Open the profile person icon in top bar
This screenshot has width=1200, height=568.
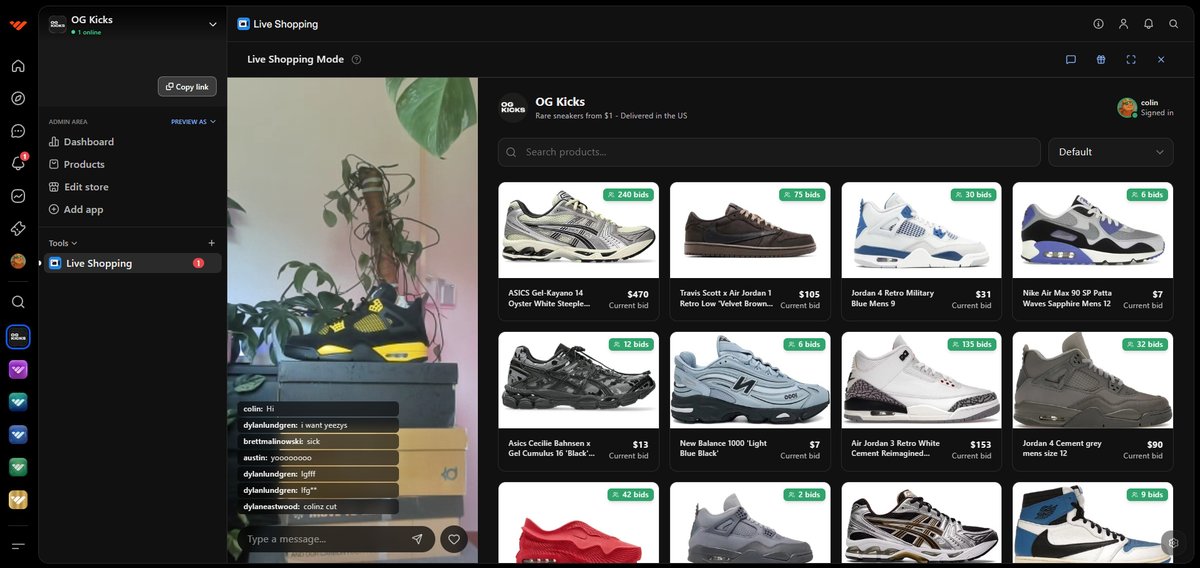[x=1123, y=23]
